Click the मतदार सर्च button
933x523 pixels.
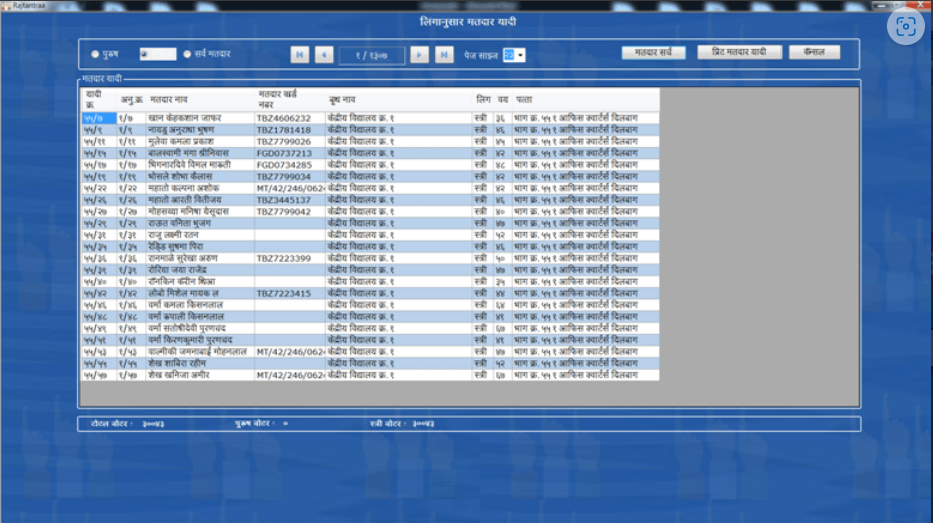click(652, 52)
